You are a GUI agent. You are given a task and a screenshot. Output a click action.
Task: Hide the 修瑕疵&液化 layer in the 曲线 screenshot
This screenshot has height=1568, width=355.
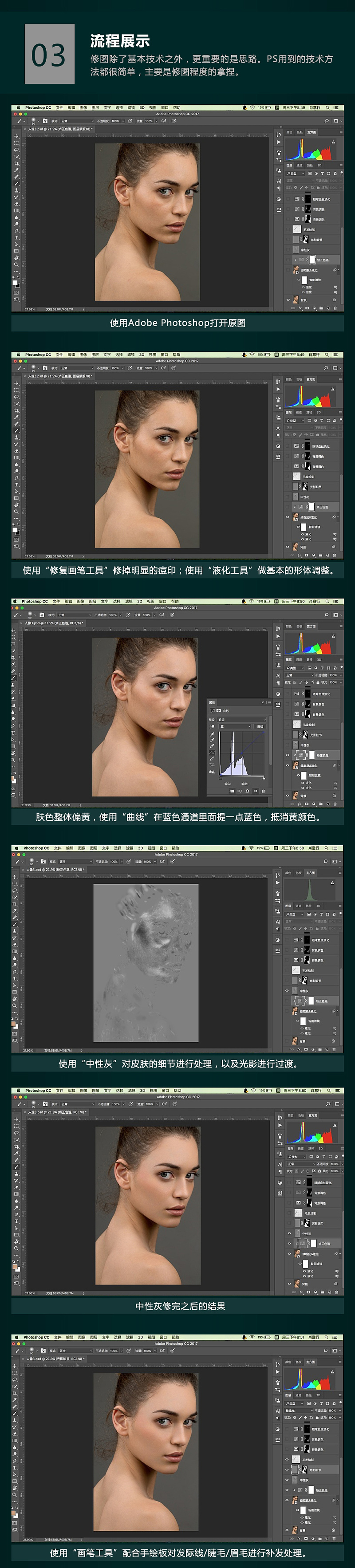(x=288, y=766)
